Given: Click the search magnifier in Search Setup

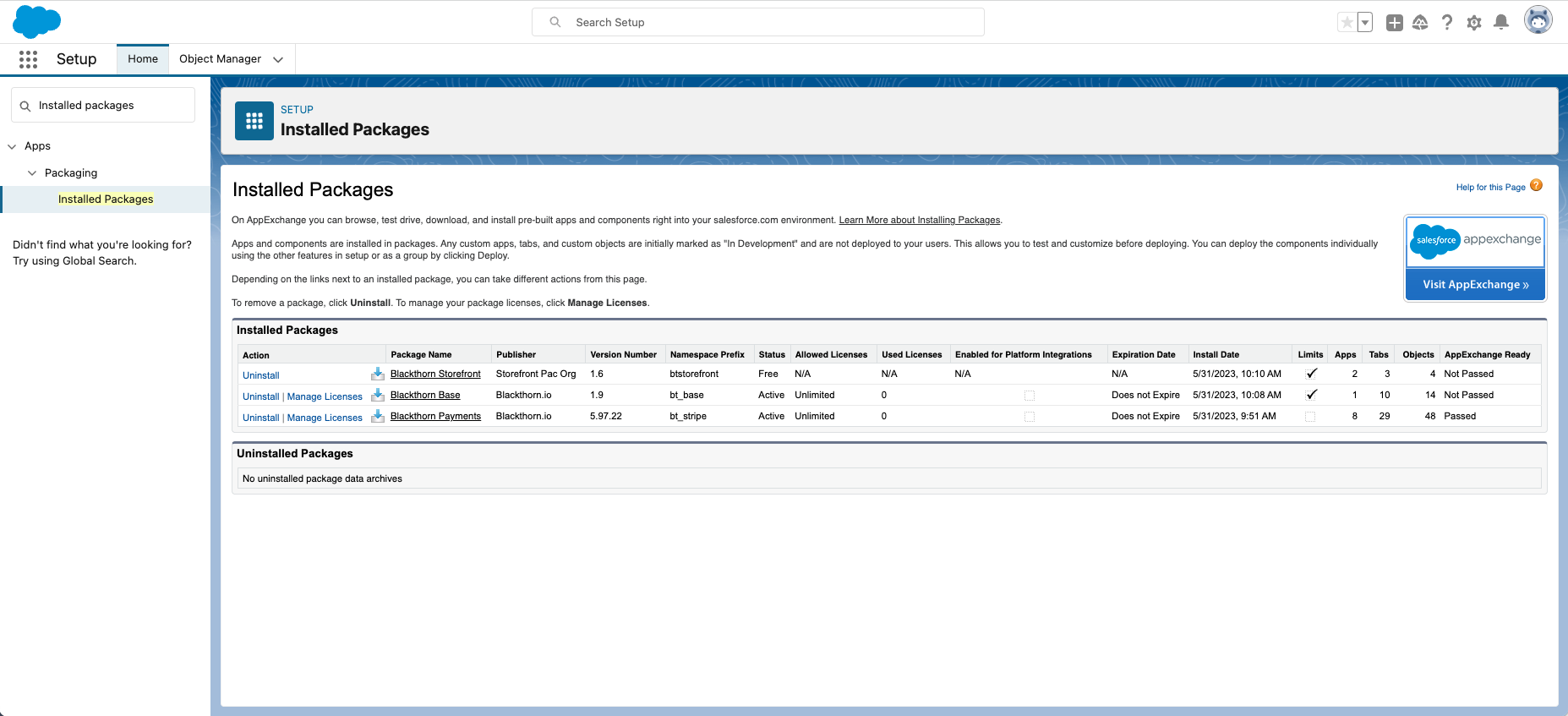Looking at the screenshot, I should point(555,22).
